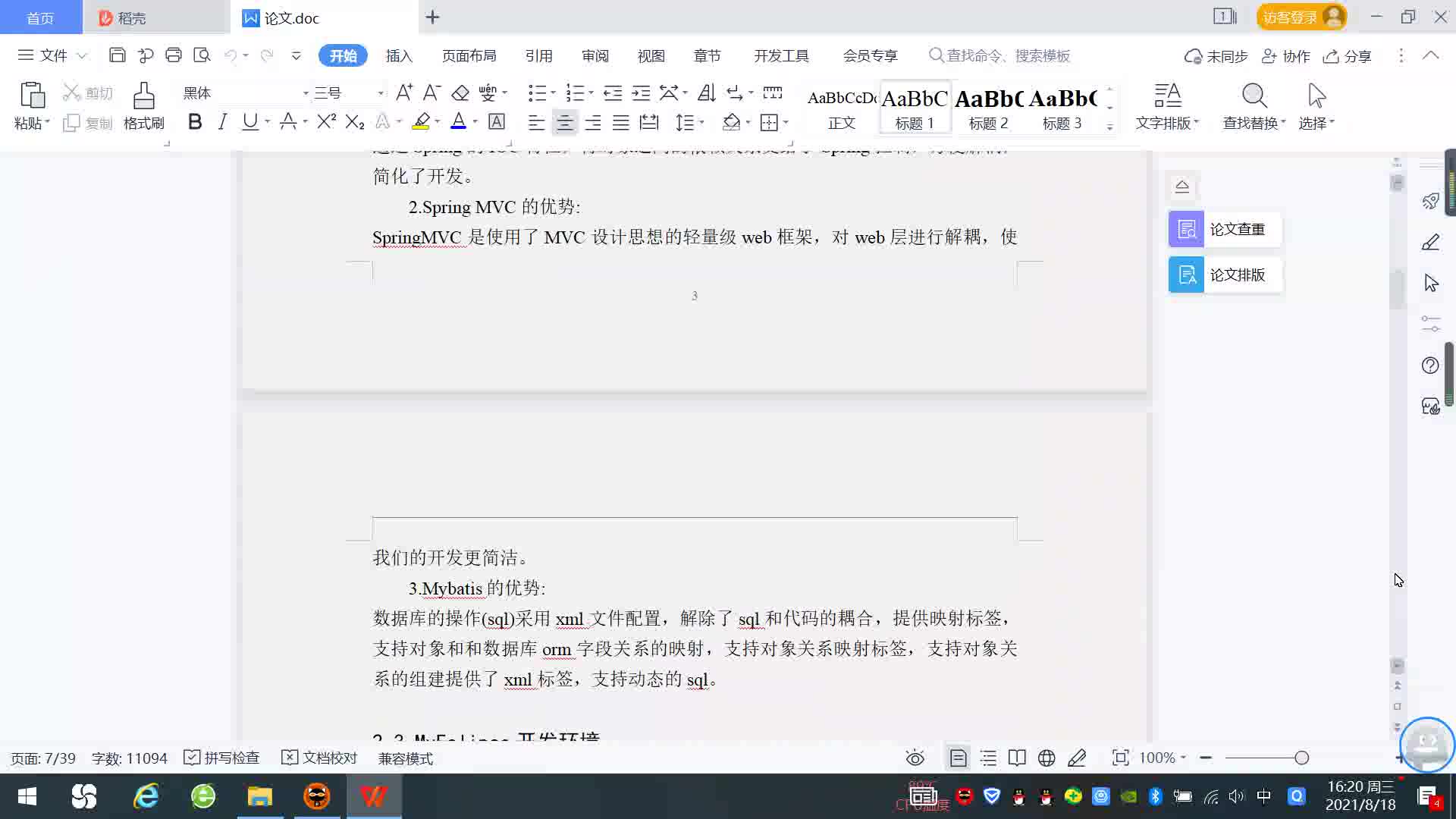Open Print Preview icon

click(x=202, y=55)
